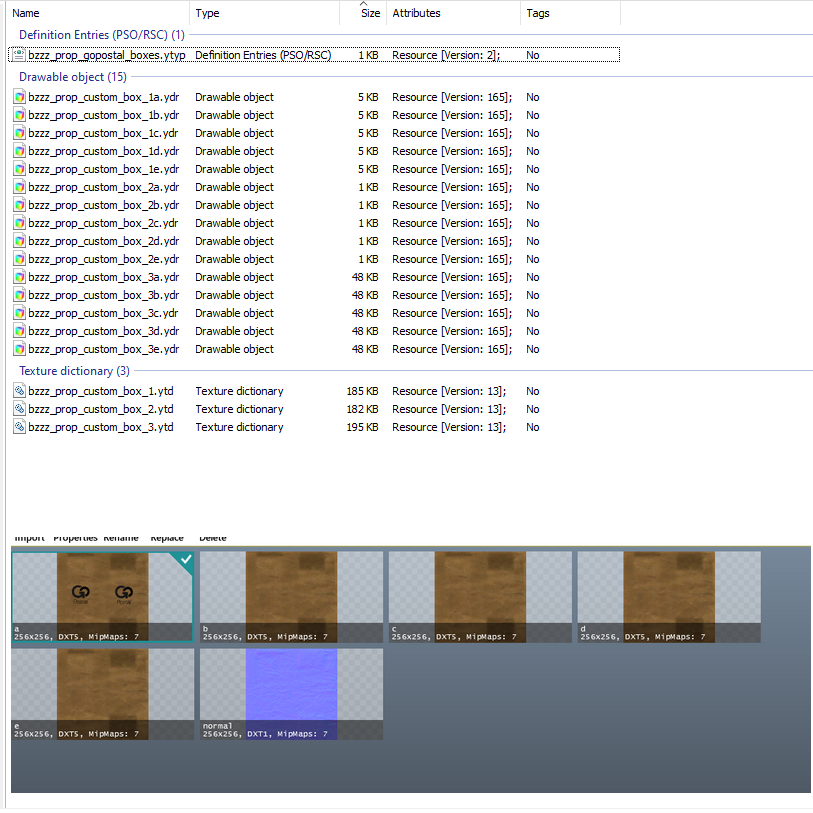813x813 pixels.
Task: Click the Replace texture button
Action: [167, 538]
